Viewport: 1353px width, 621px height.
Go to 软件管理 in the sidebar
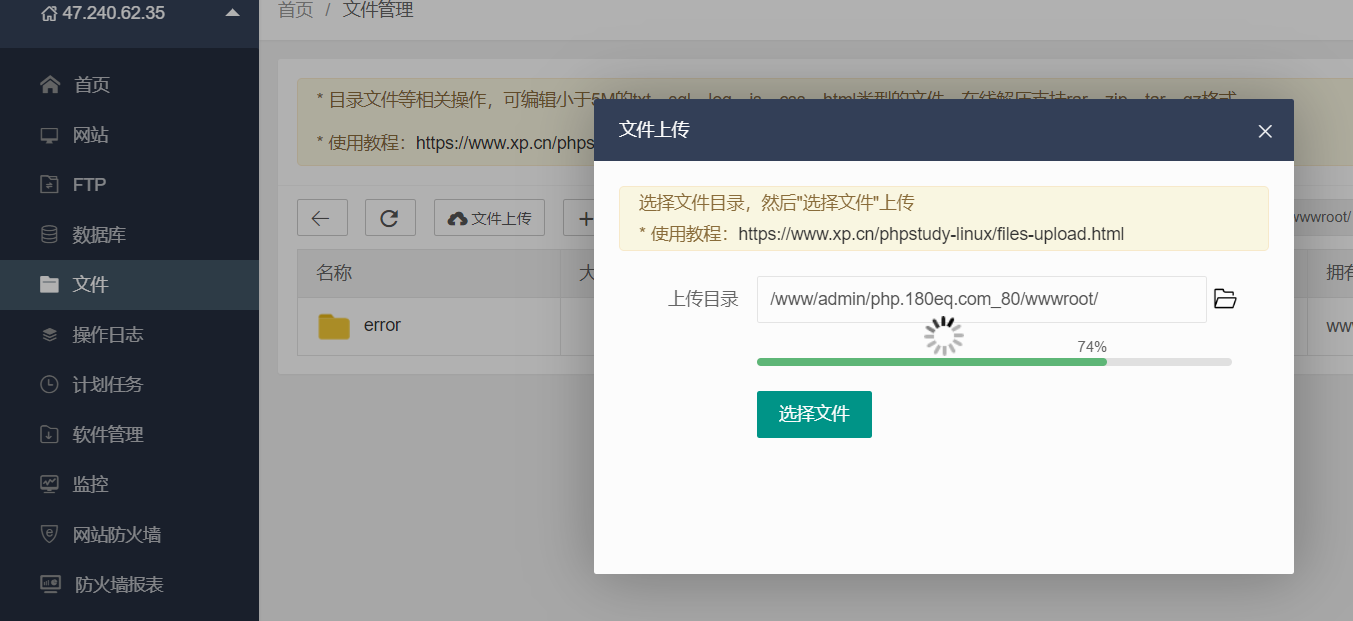pyautogui.click(x=107, y=435)
